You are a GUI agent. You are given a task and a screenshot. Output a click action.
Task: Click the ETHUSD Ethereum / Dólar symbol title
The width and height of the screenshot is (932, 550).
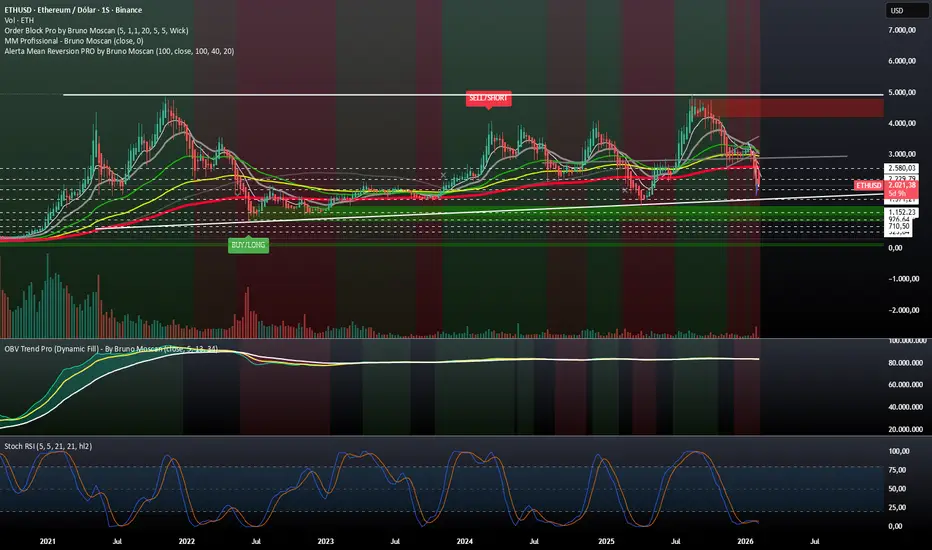tap(73, 10)
